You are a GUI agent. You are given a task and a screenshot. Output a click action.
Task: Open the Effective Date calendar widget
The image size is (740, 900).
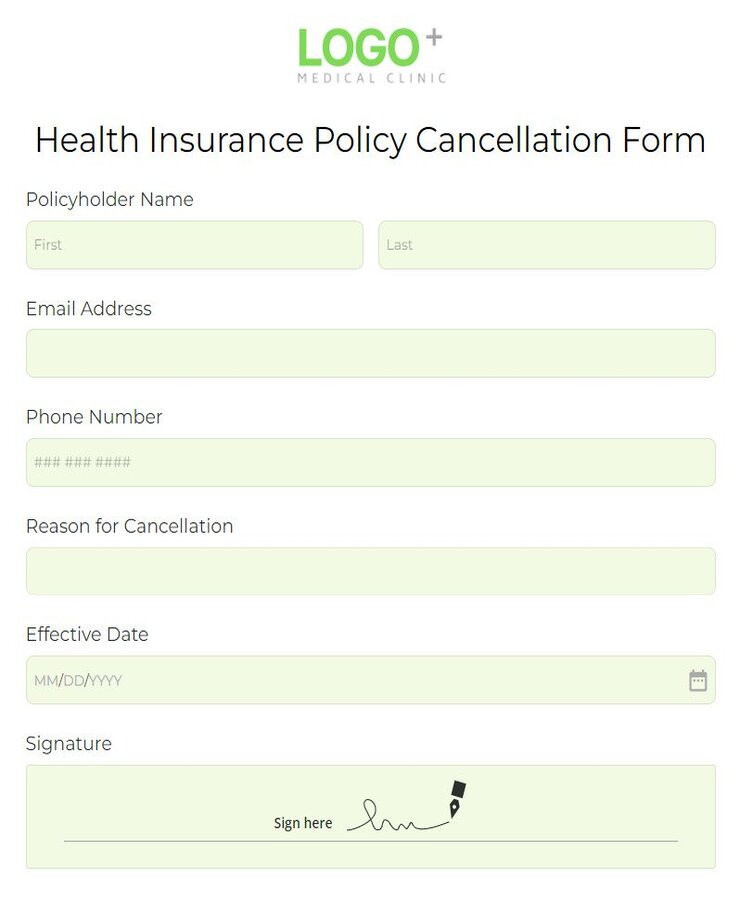[700, 680]
